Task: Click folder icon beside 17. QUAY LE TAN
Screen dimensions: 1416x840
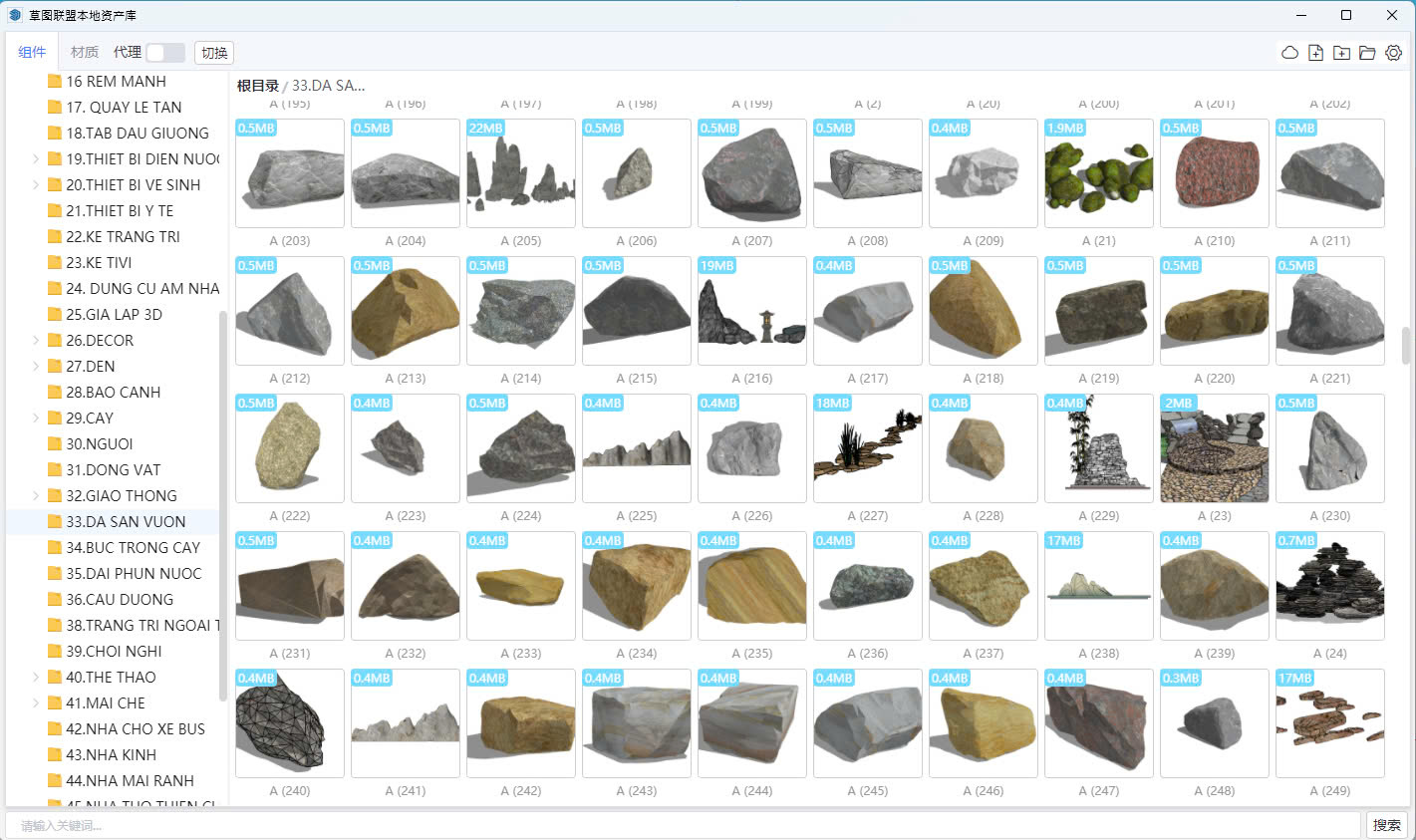Action: (55, 108)
